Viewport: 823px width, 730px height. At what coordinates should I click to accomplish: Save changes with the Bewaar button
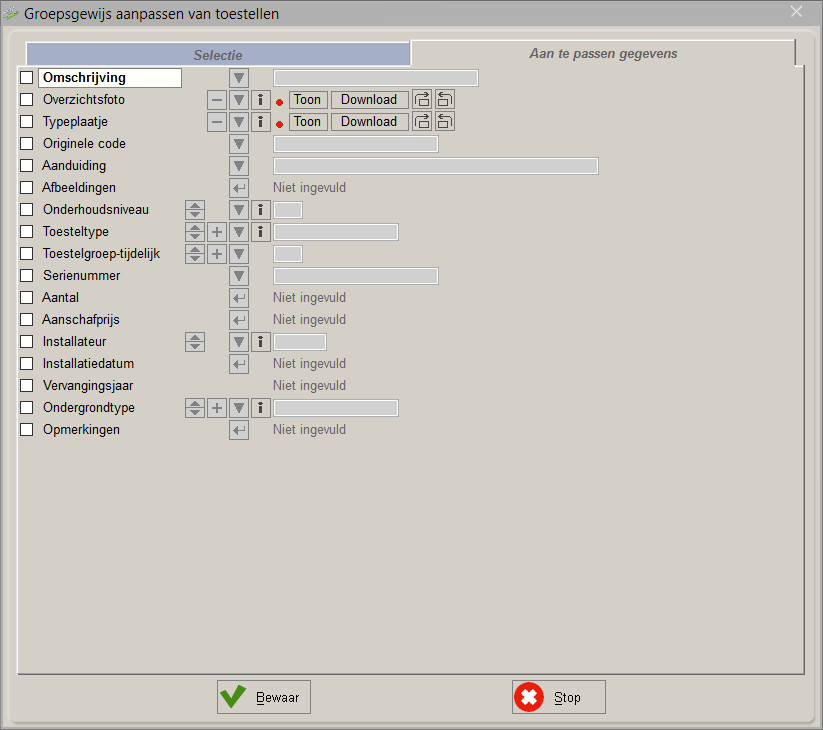click(264, 697)
